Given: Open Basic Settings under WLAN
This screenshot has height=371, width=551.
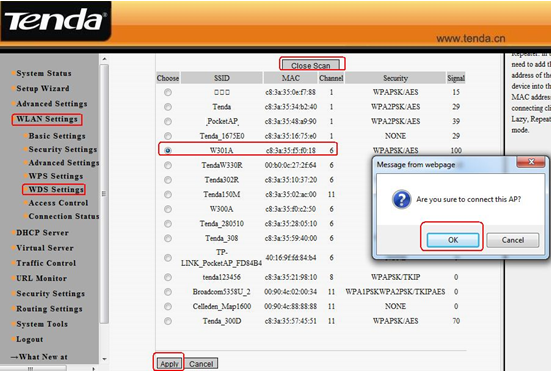Looking at the screenshot, I should coord(57,136).
